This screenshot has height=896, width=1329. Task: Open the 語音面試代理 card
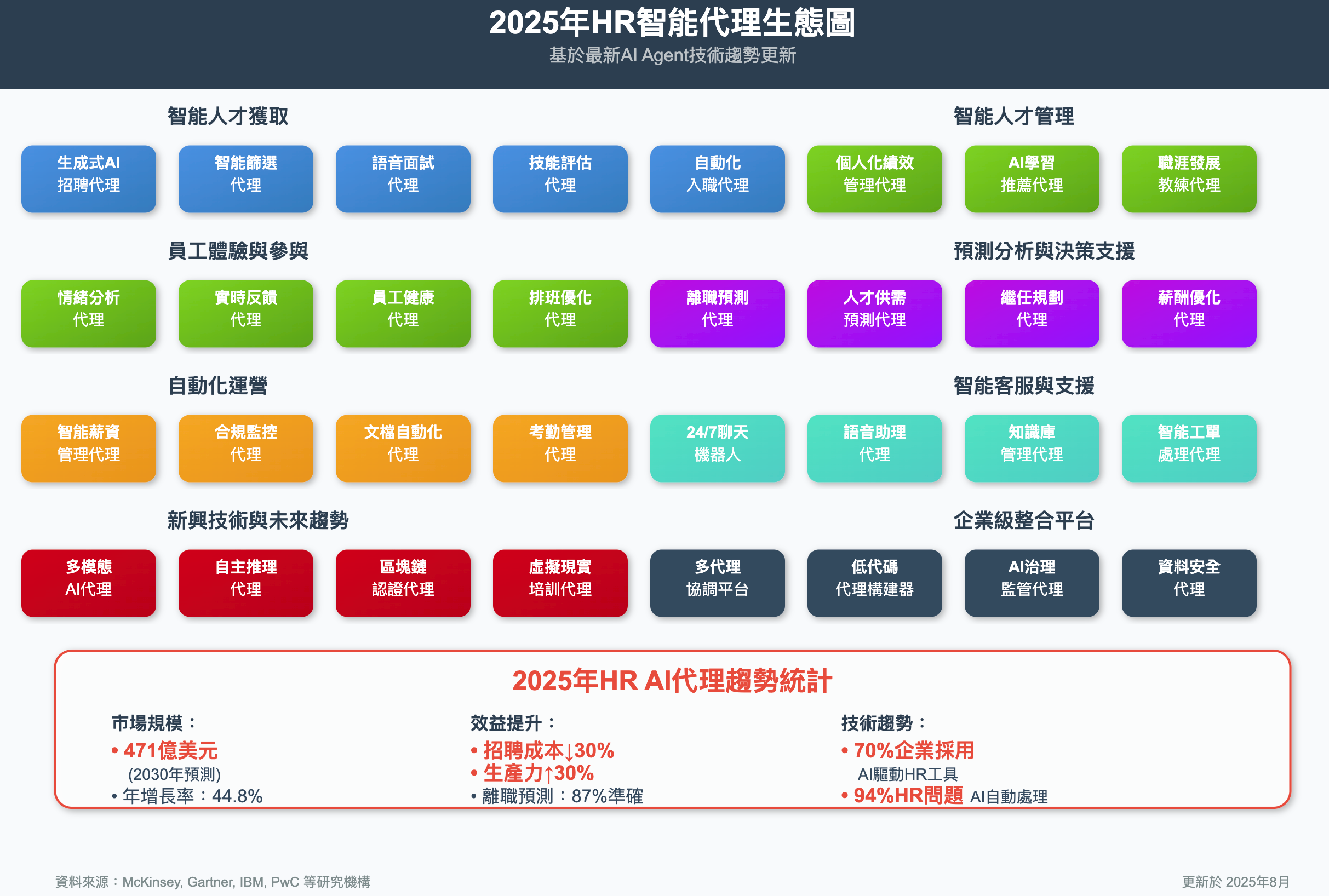[403, 179]
